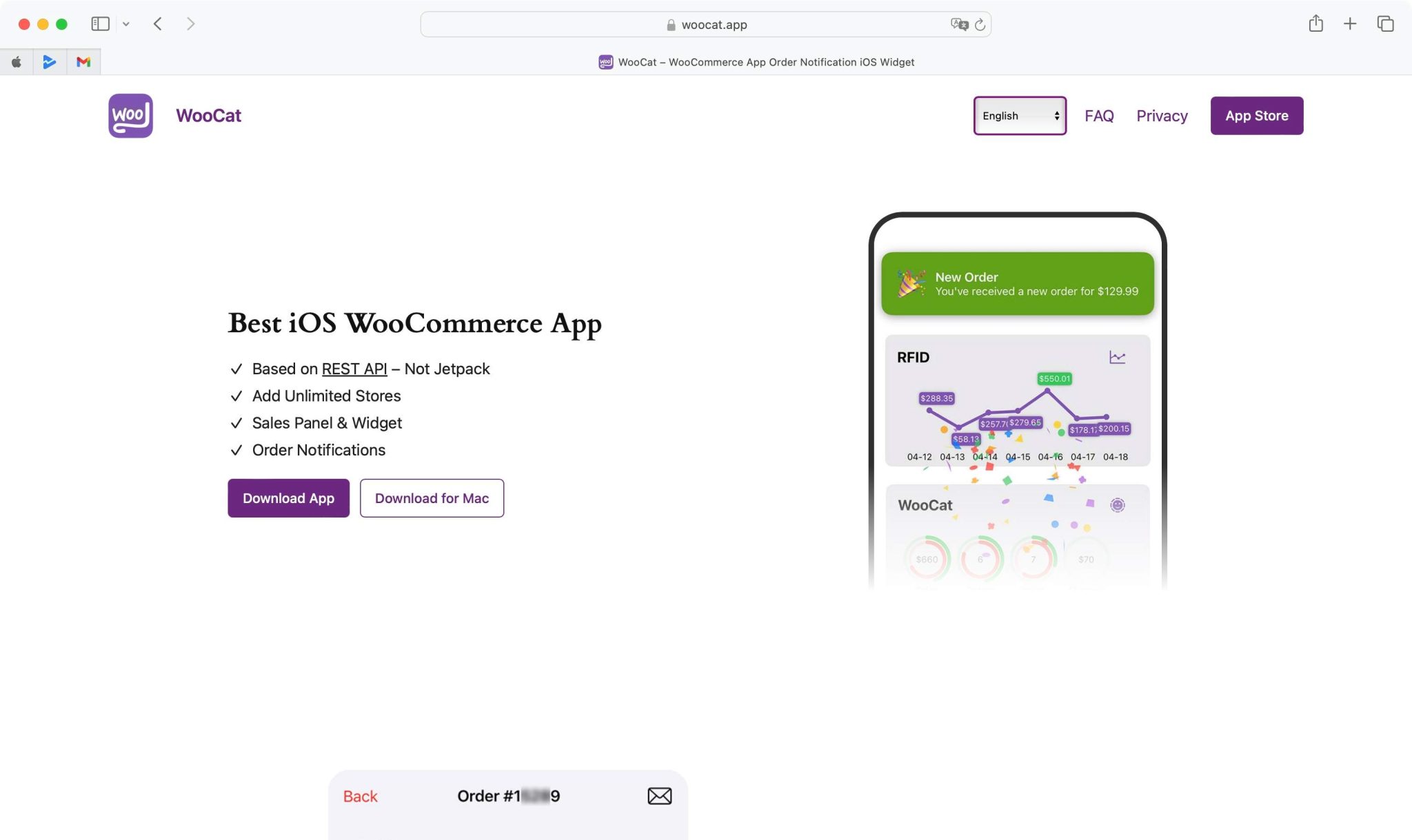
Task: Click the Download for Mac button
Action: [432, 498]
